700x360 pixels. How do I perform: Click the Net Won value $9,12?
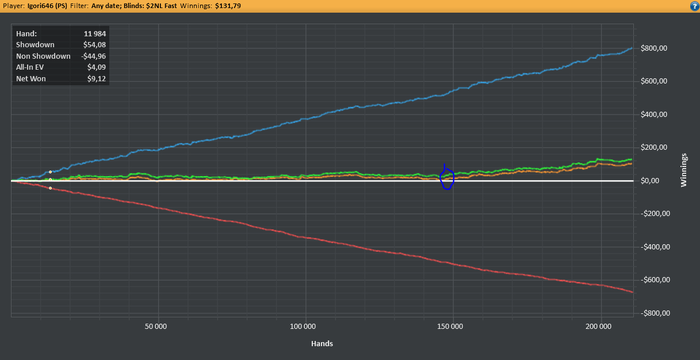[97, 79]
